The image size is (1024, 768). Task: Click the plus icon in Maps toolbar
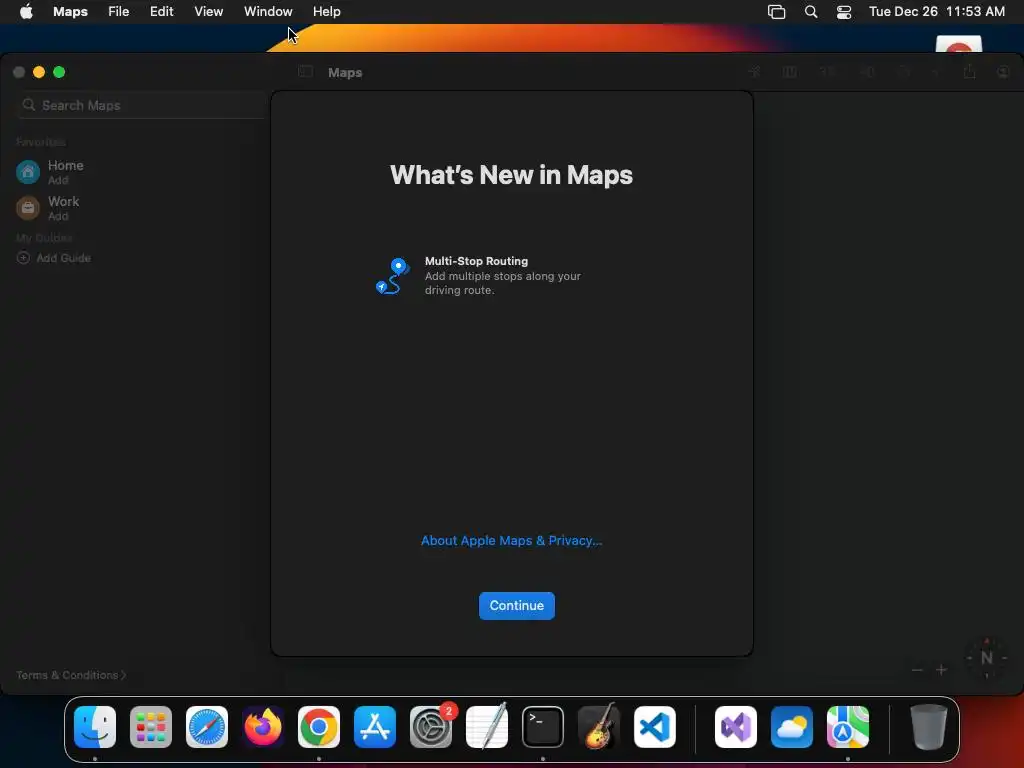click(935, 72)
